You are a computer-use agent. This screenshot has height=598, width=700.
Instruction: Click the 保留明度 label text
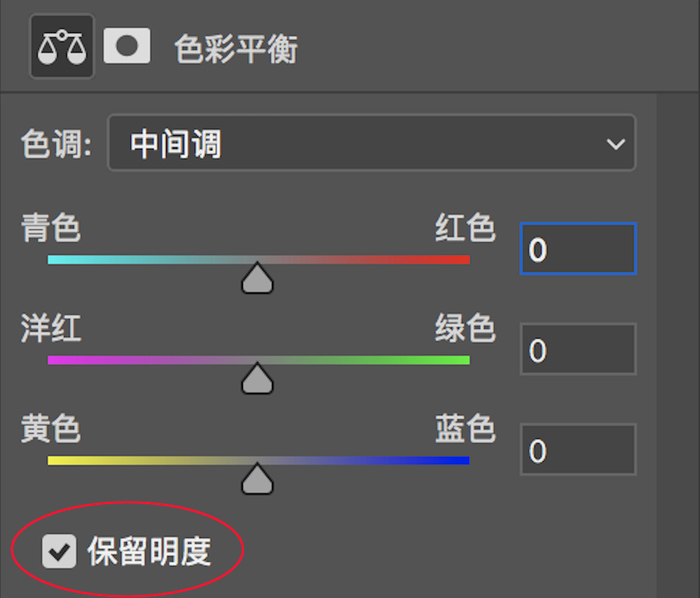[x=149, y=552]
